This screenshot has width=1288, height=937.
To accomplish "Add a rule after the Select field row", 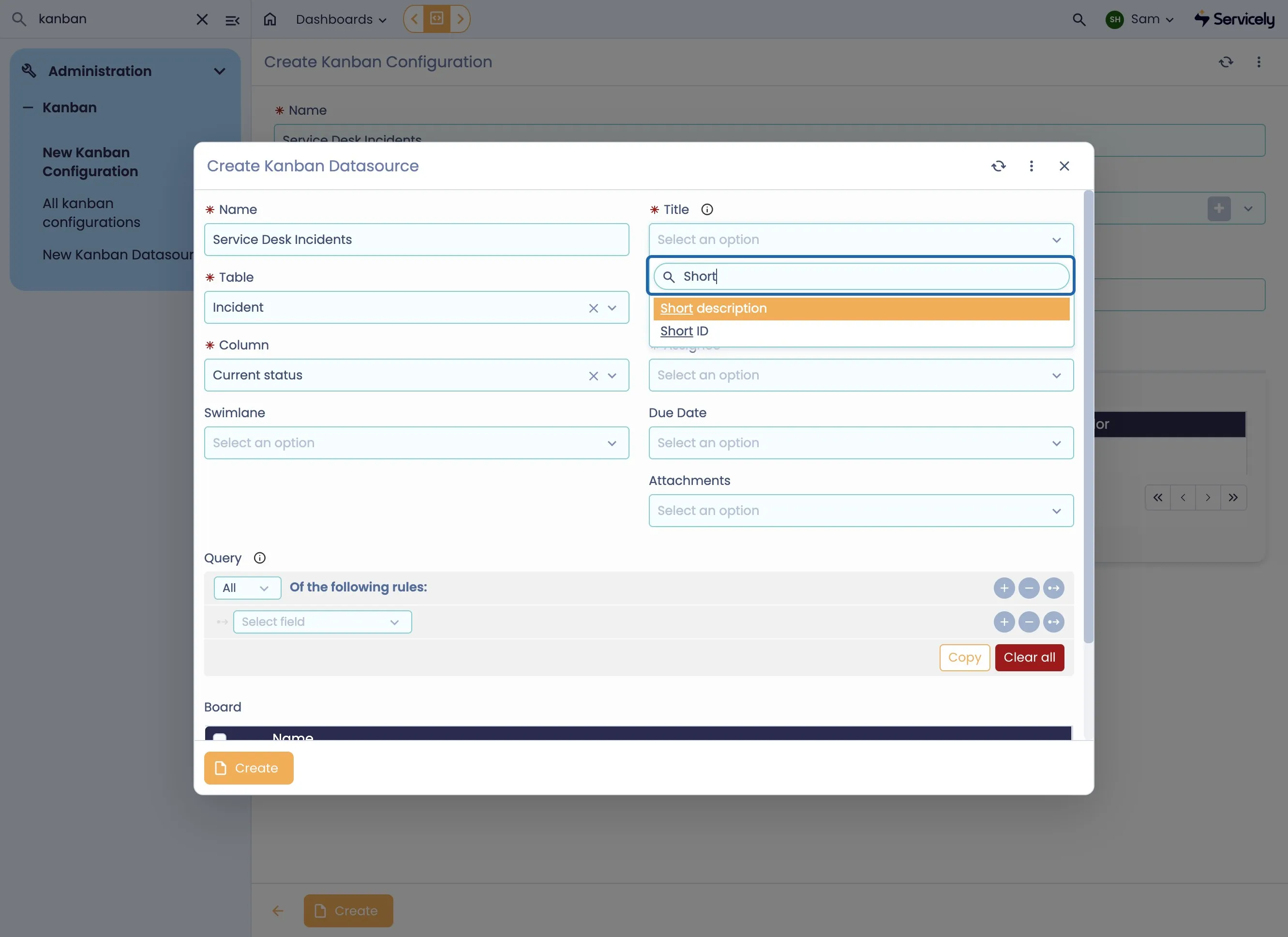I will pyautogui.click(x=1004, y=622).
